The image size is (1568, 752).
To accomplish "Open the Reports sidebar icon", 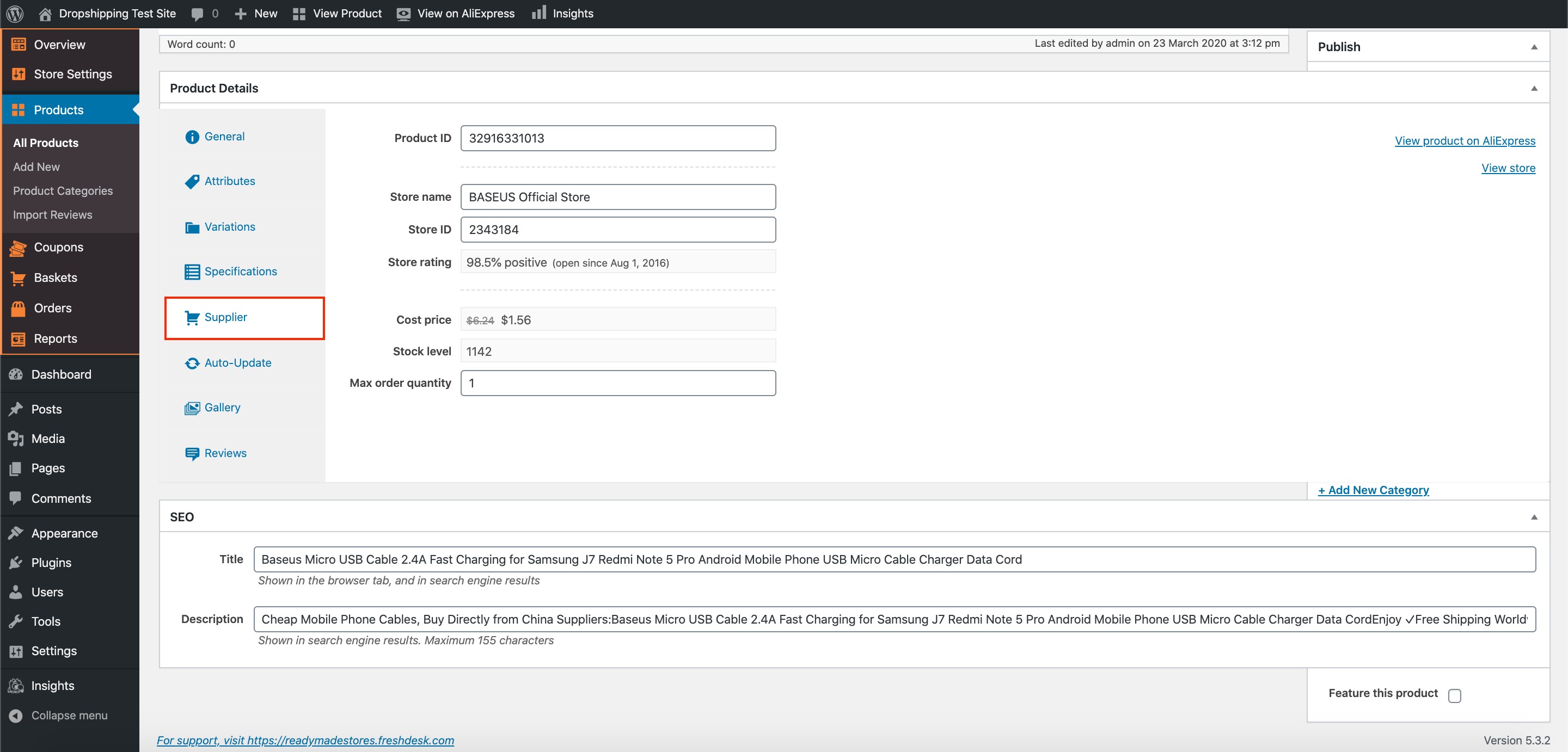I will click(19, 339).
